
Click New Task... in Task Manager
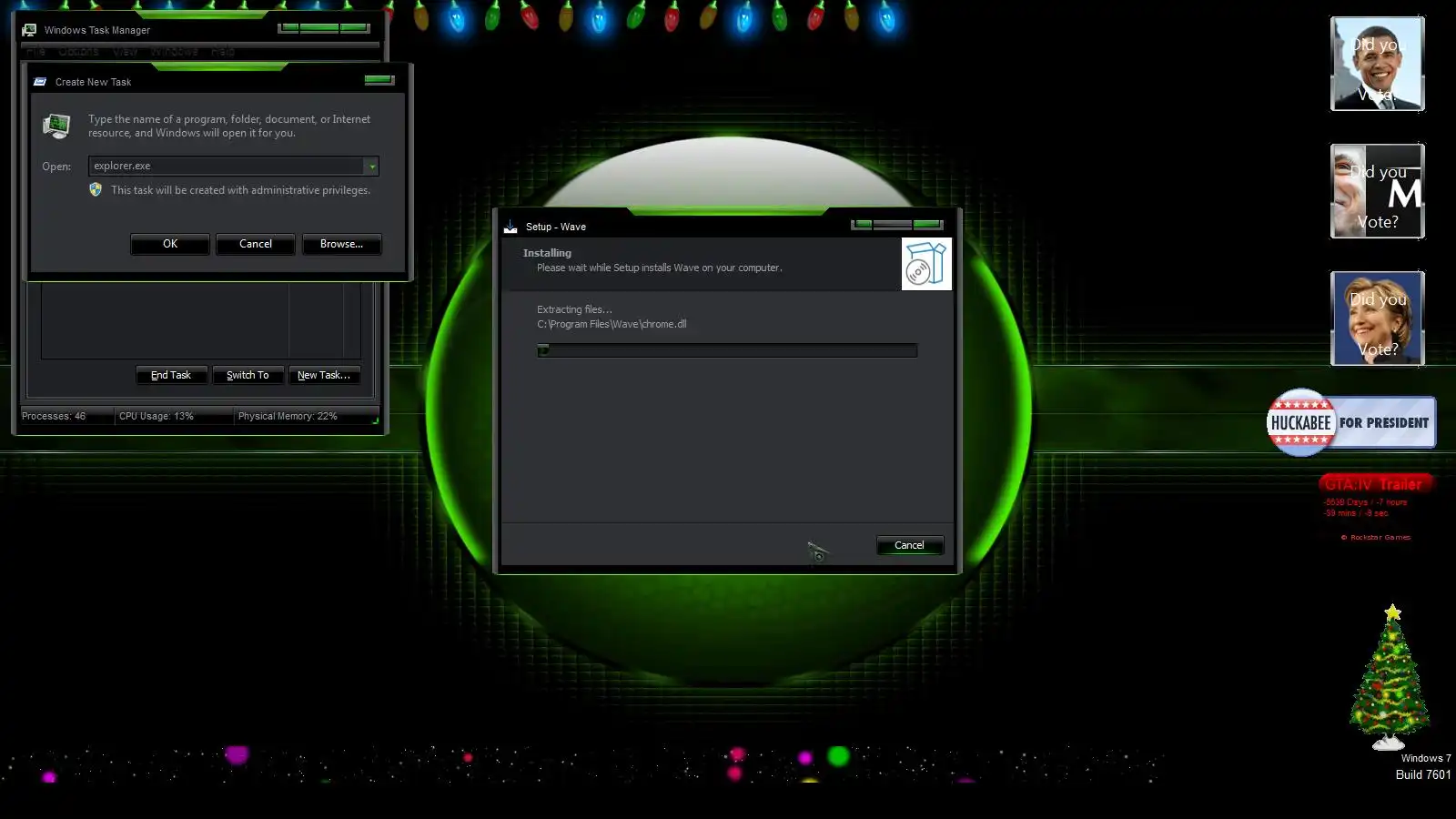tap(324, 375)
